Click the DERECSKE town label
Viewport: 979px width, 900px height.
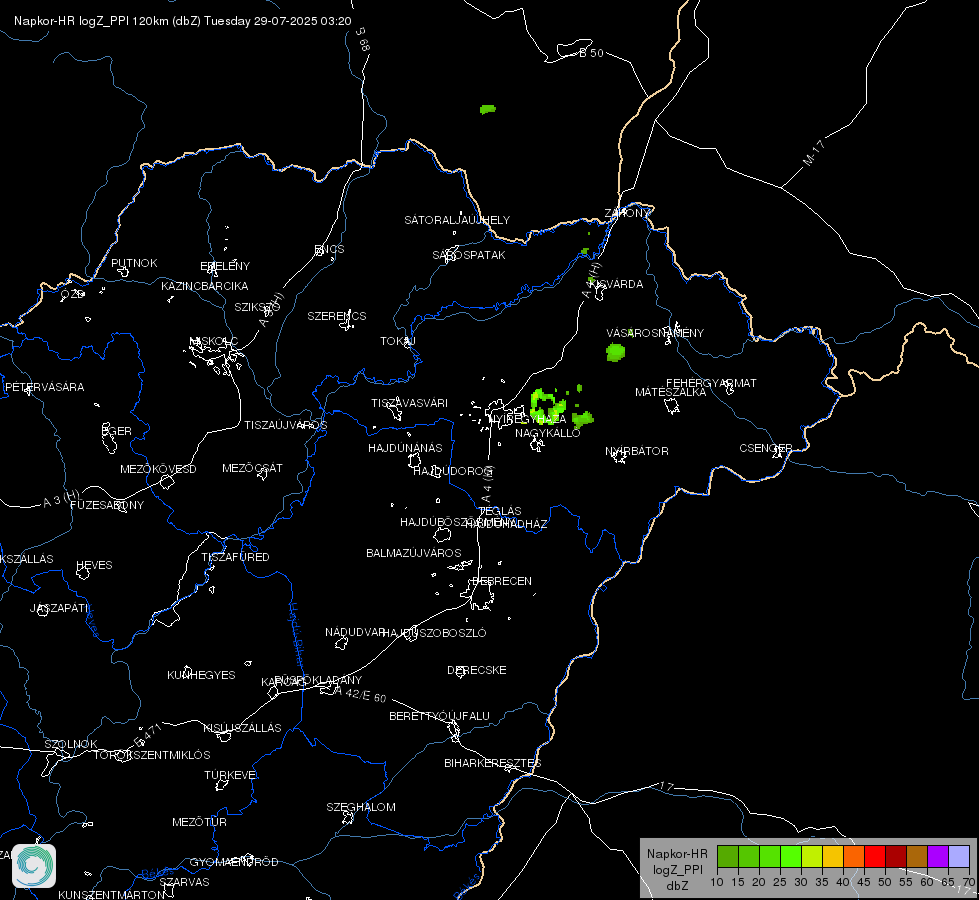point(477,670)
